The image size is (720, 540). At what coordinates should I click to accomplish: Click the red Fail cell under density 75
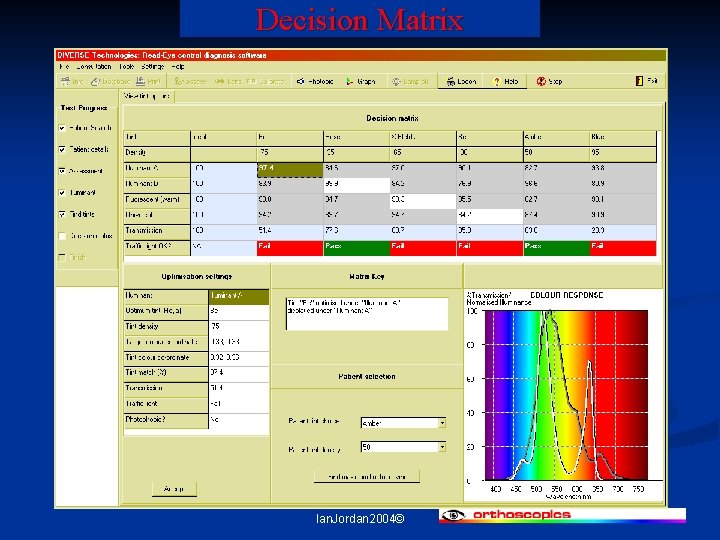pyautogui.click(x=290, y=248)
